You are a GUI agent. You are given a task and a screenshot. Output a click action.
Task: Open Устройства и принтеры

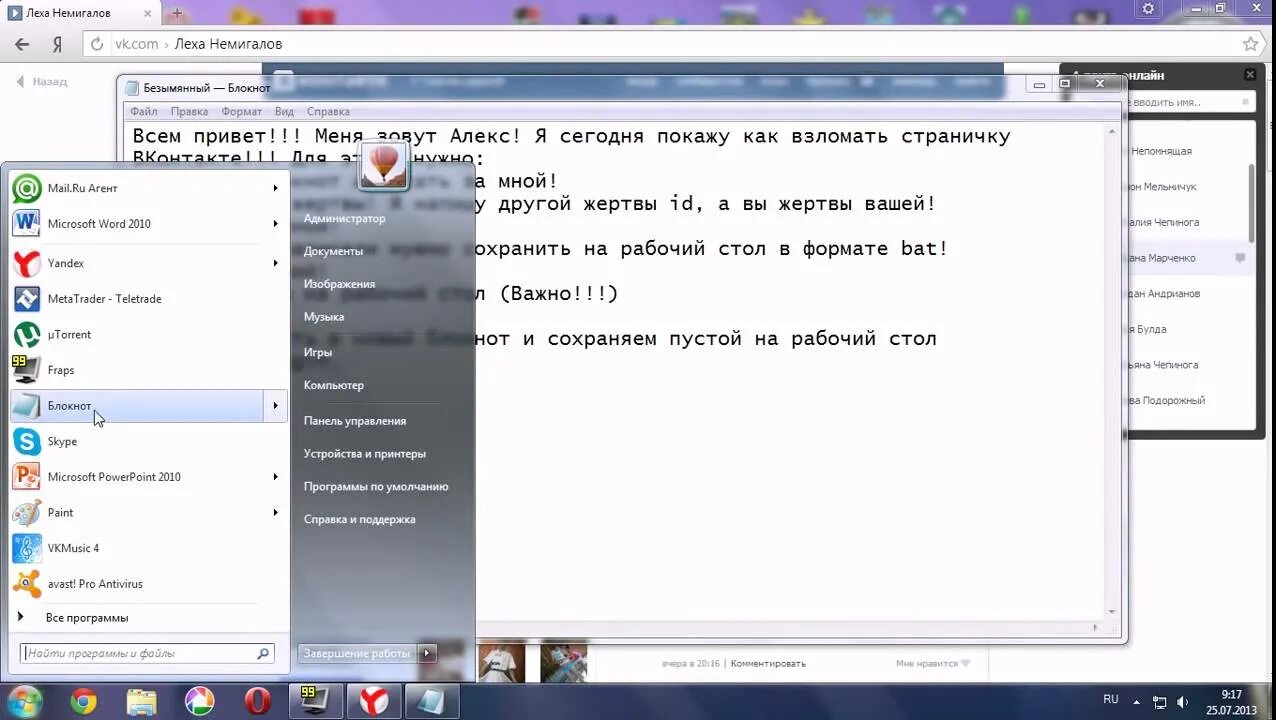(x=365, y=454)
